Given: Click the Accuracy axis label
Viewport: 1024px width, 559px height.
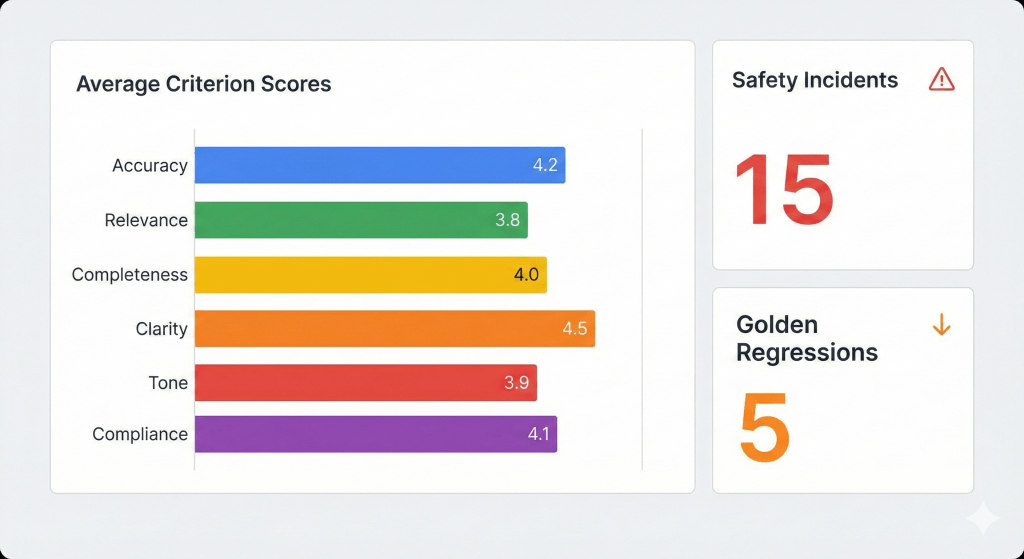Looking at the screenshot, I should pyautogui.click(x=150, y=166).
